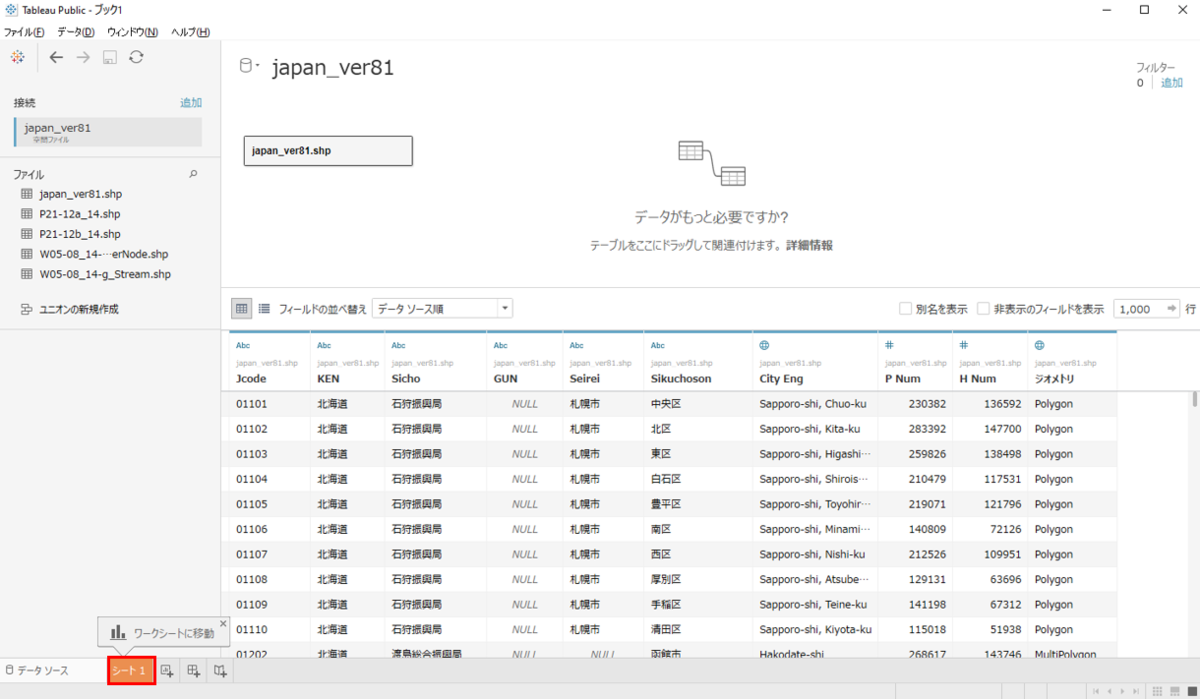Viewport: 1200px width, 699px height.
Task: Click number type icon above P Num
Action: (x=889, y=345)
